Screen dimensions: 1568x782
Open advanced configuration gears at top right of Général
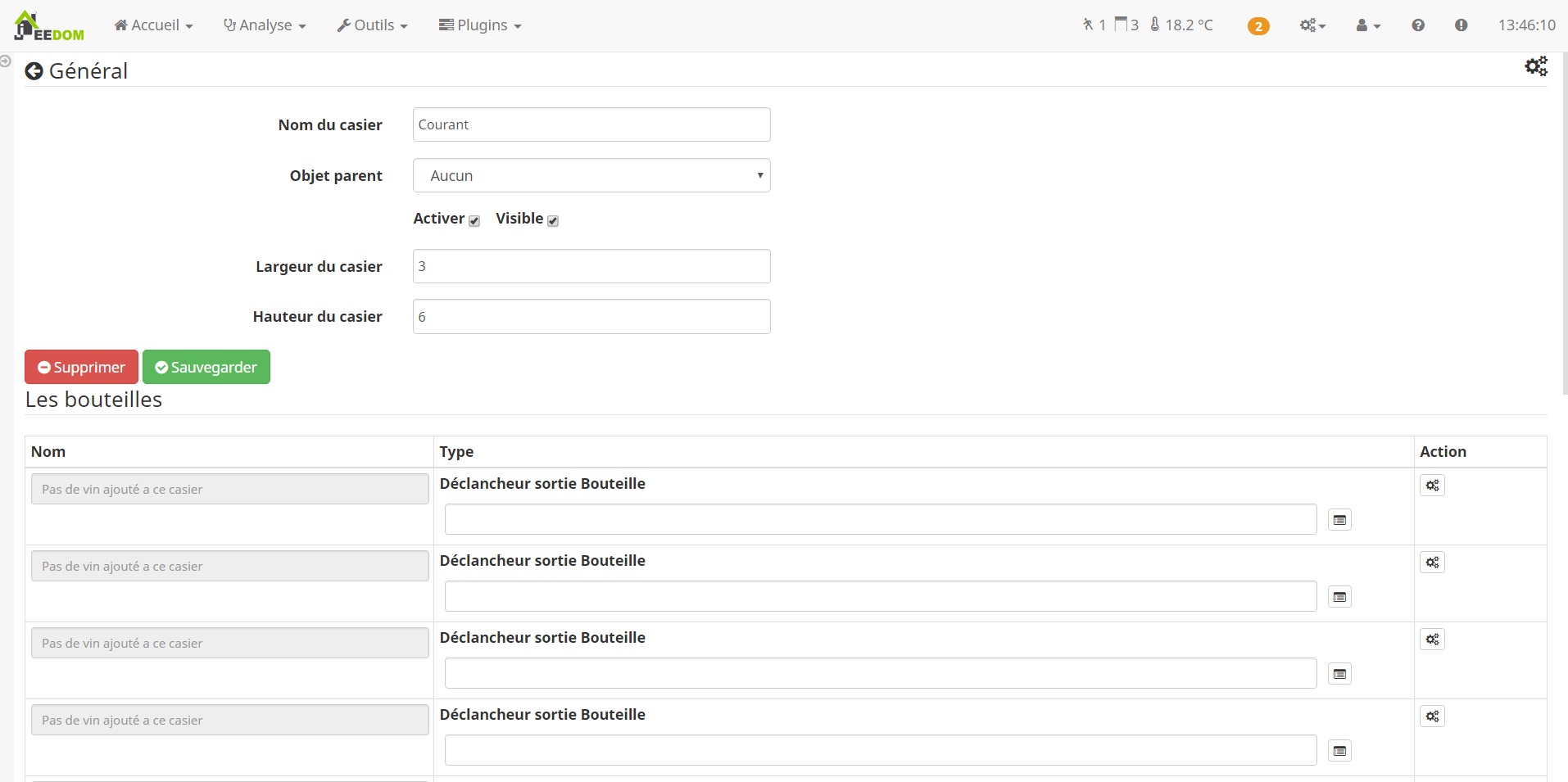(x=1536, y=66)
